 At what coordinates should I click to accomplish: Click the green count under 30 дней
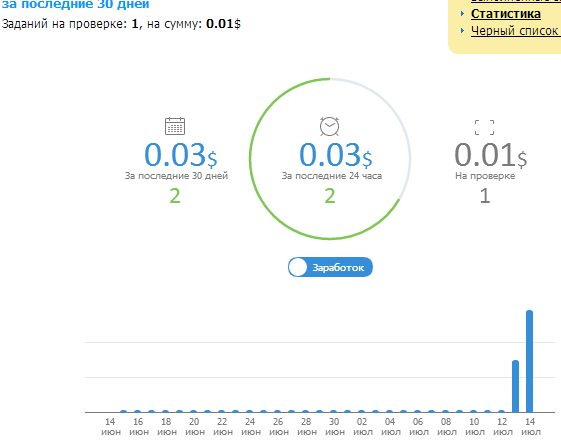click(x=175, y=196)
